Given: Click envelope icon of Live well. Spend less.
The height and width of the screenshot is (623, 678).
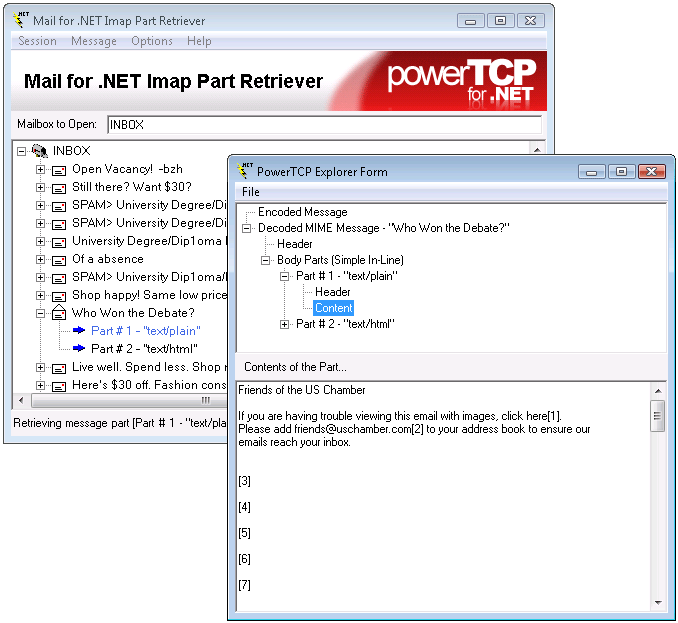Looking at the screenshot, I should tap(59, 368).
